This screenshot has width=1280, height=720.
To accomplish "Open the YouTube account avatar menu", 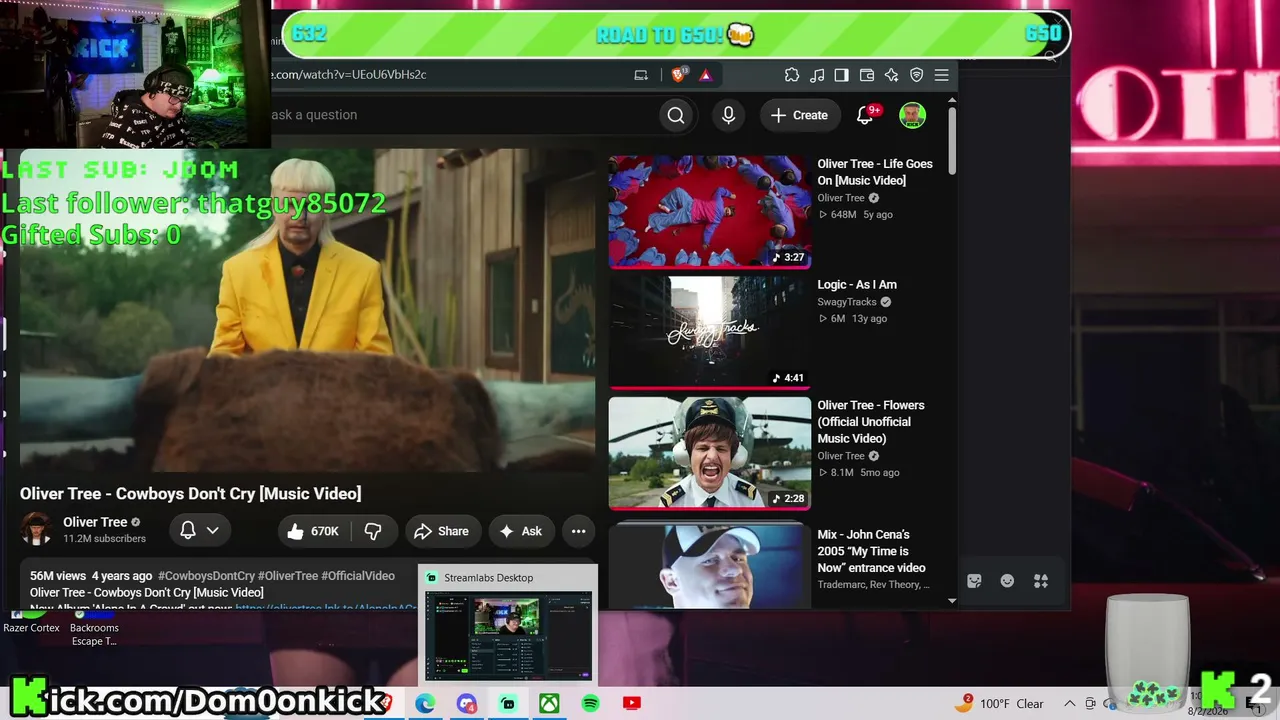I will pos(912,115).
